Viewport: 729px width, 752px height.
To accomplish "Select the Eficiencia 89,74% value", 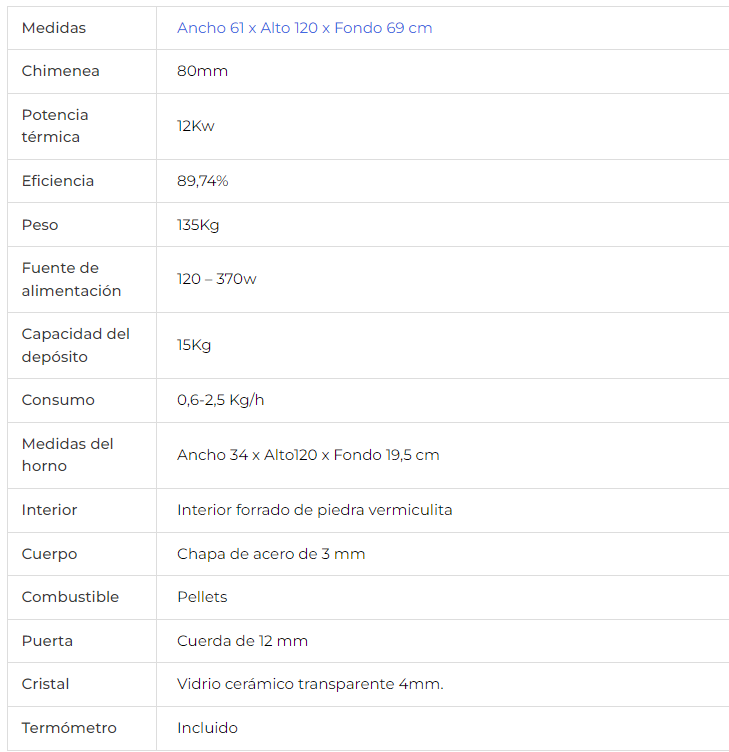I will (x=202, y=181).
